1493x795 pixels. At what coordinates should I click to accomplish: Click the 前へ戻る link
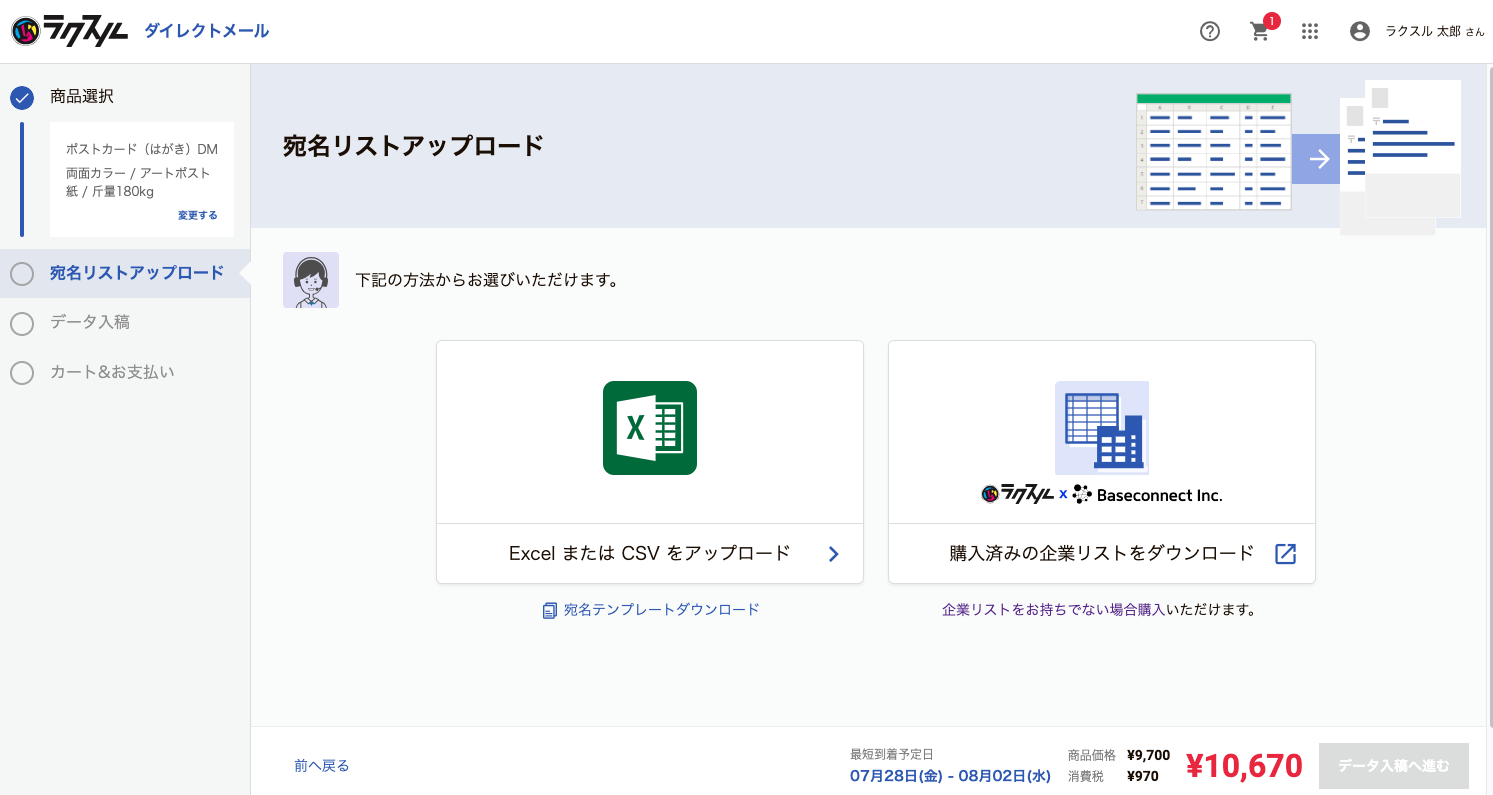point(322,766)
